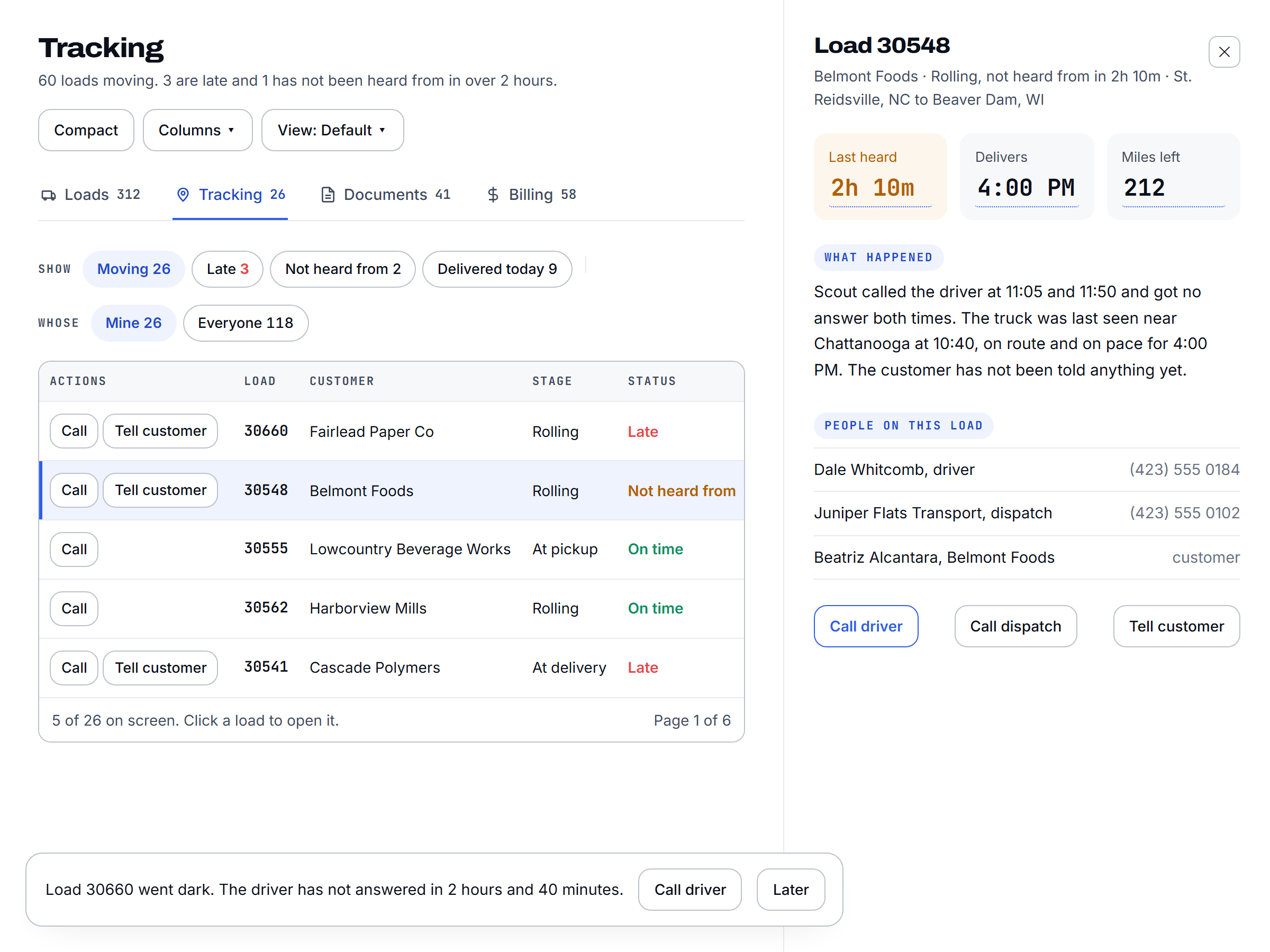
Task: Click Dale Whitcomb driver phone number
Action: (1184, 470)
